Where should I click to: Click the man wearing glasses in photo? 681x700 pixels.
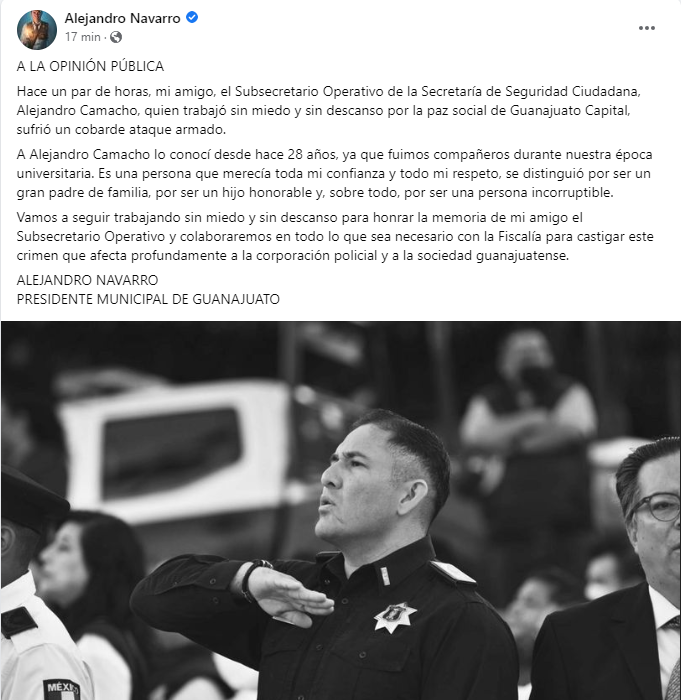pos(621,569)
